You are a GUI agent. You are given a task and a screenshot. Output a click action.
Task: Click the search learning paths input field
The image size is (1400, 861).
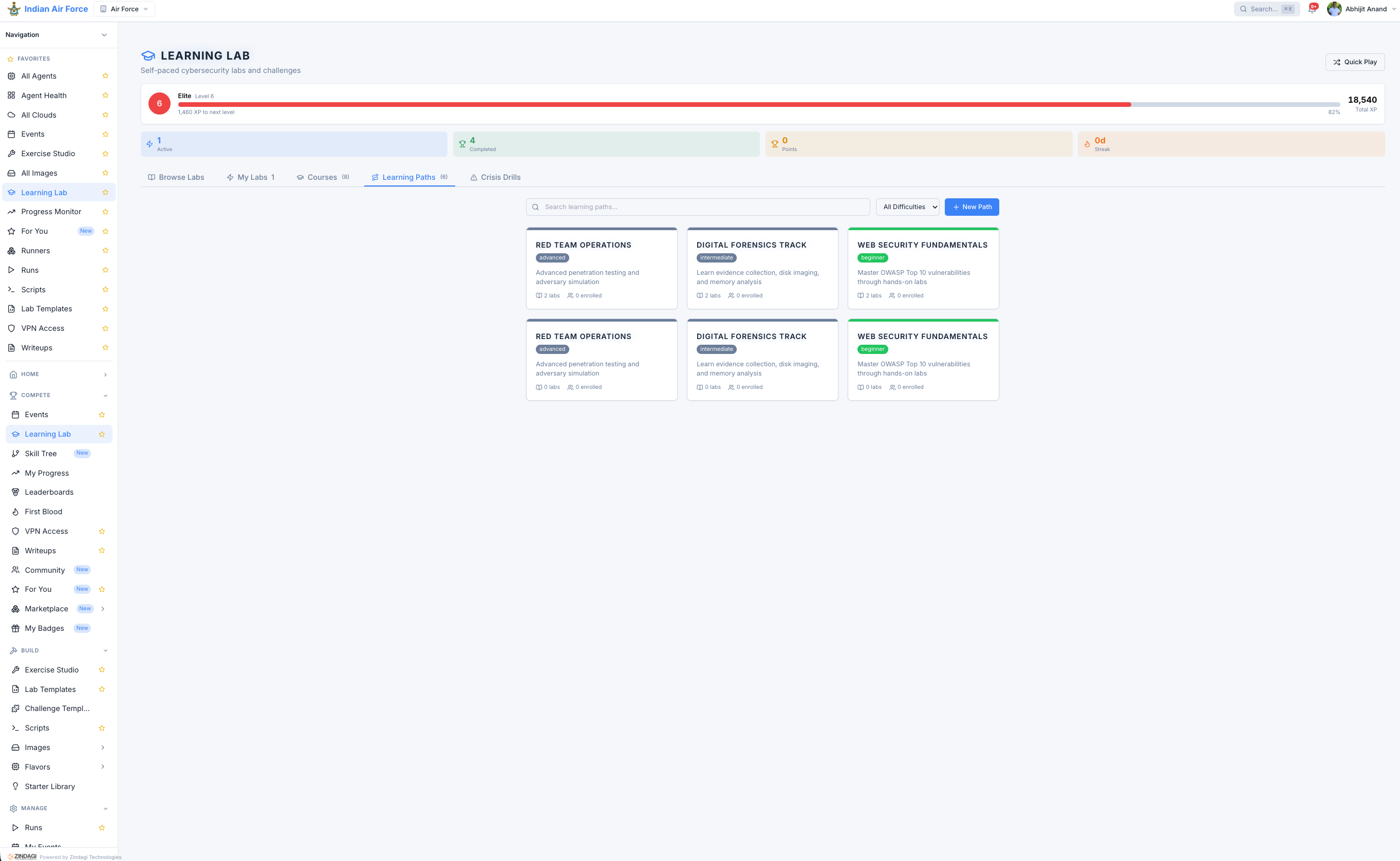click(x=698, y=207)
